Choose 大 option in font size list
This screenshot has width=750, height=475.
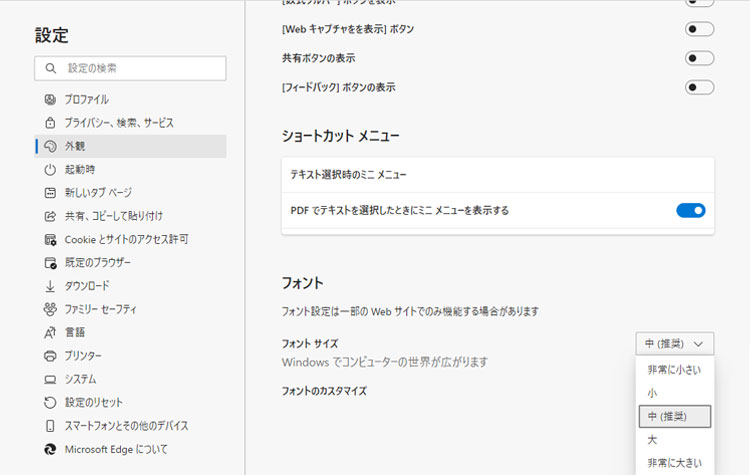[x=653, y=439]
